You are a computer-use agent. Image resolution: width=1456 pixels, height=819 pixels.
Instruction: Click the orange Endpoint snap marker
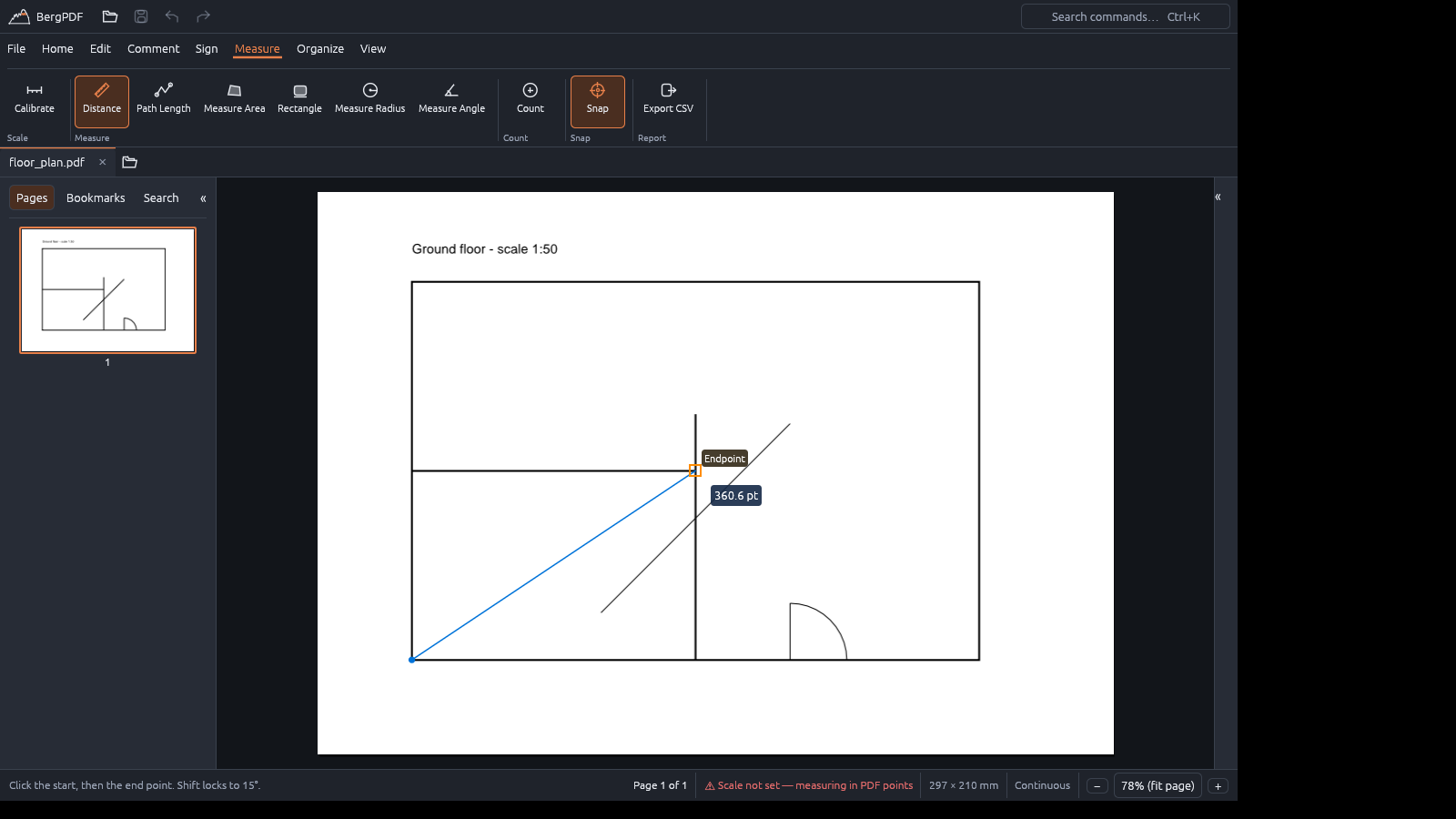[x=695, y=470]
